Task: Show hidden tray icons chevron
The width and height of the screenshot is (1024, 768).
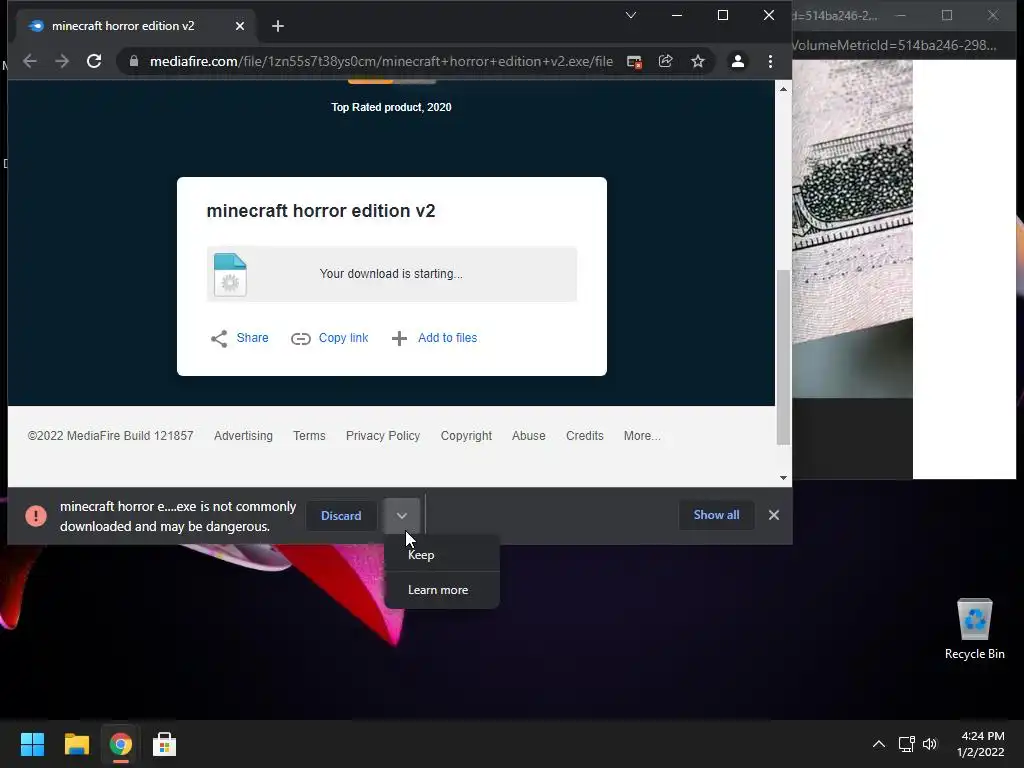Action: click(879, 744)
